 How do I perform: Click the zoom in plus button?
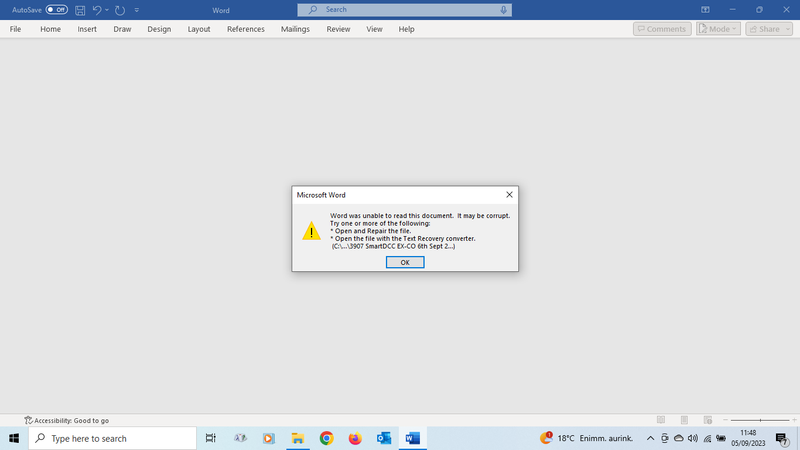coord(794,420)
